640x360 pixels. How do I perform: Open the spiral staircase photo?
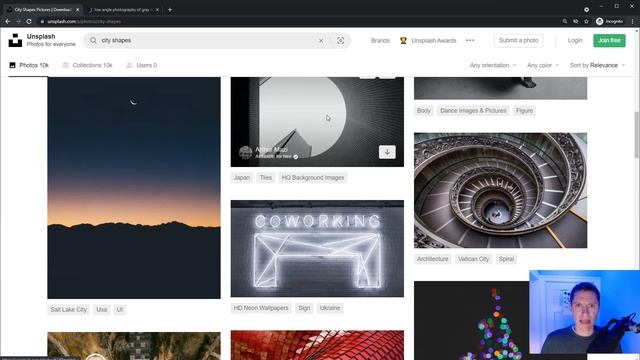click(500, 190)
